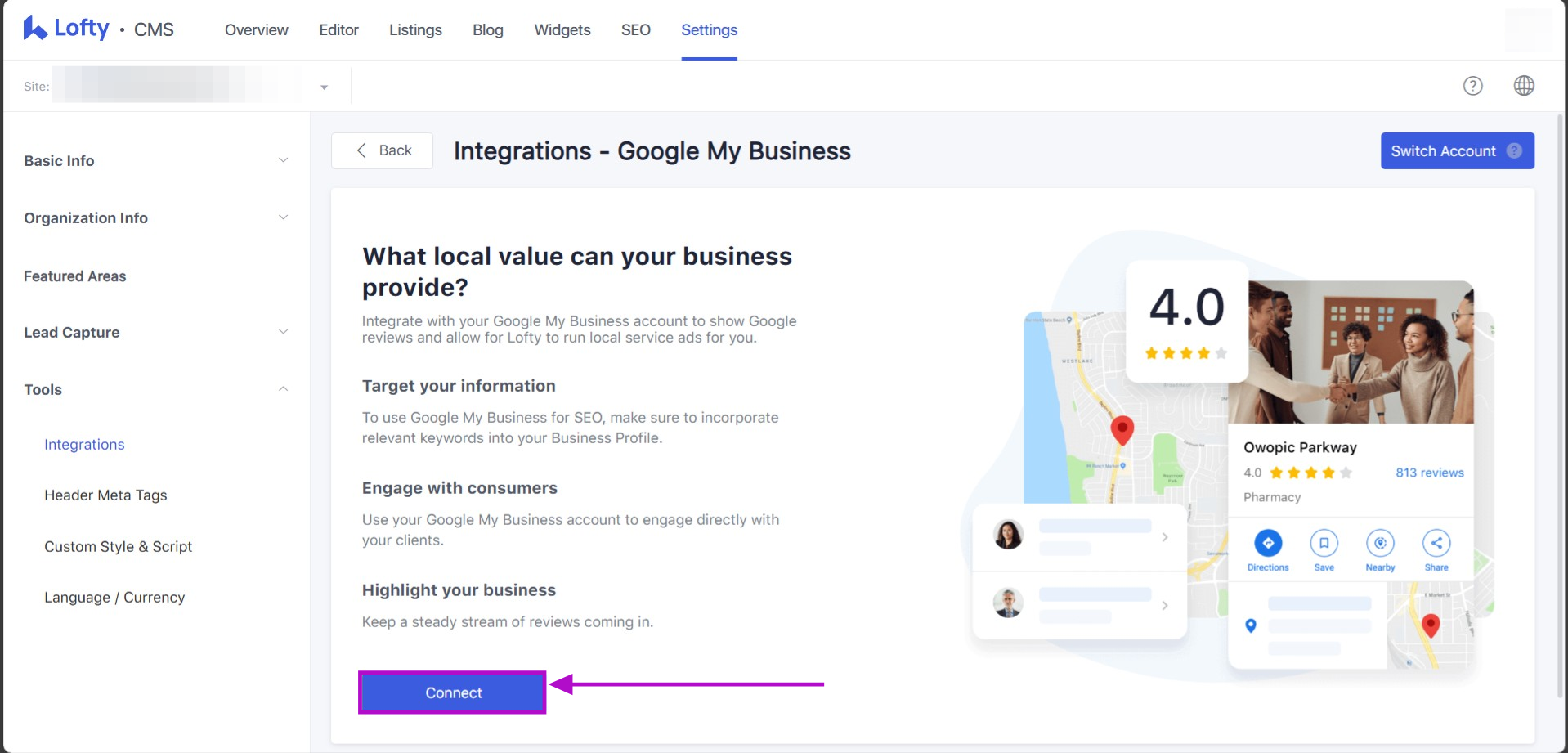Click the Switch Account help icon

tap(1514, 151)
